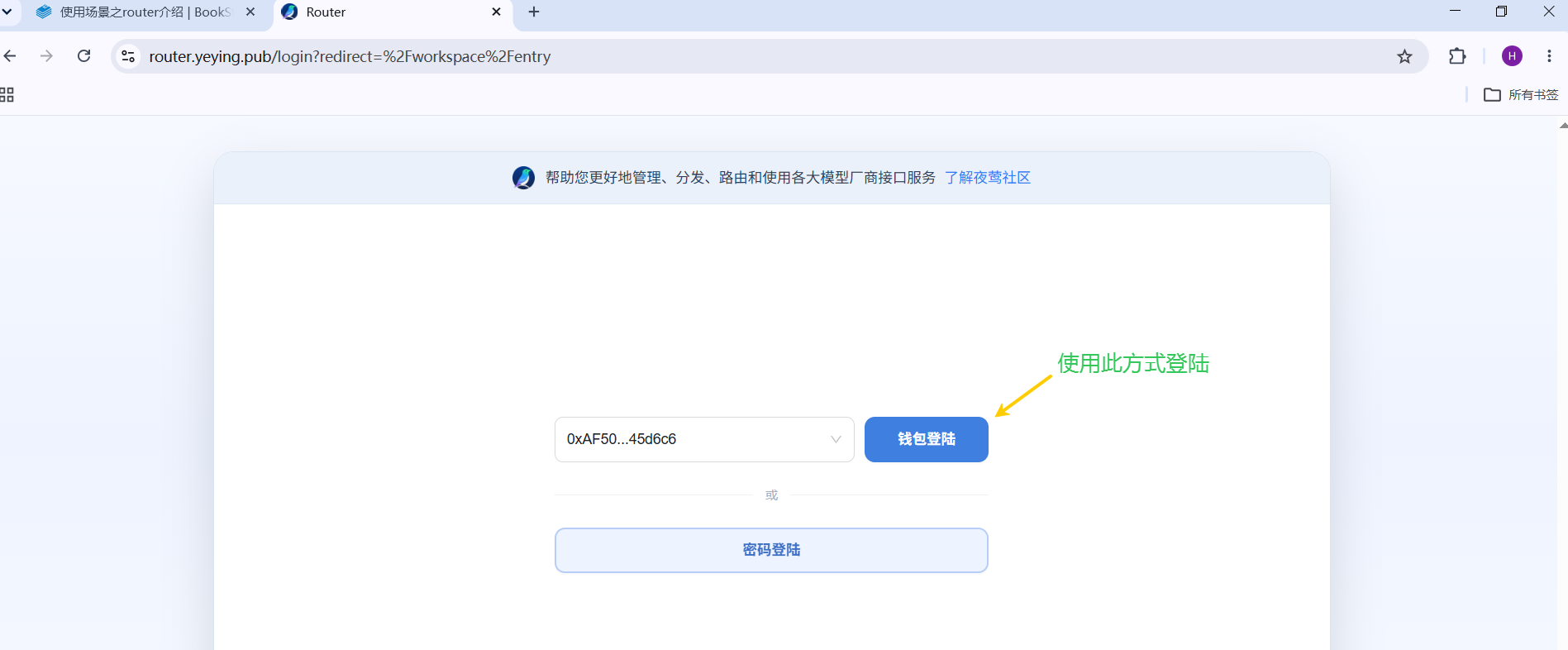Close the Router tab
This screenshot has height=650, width=1568.
click(496, 12)
